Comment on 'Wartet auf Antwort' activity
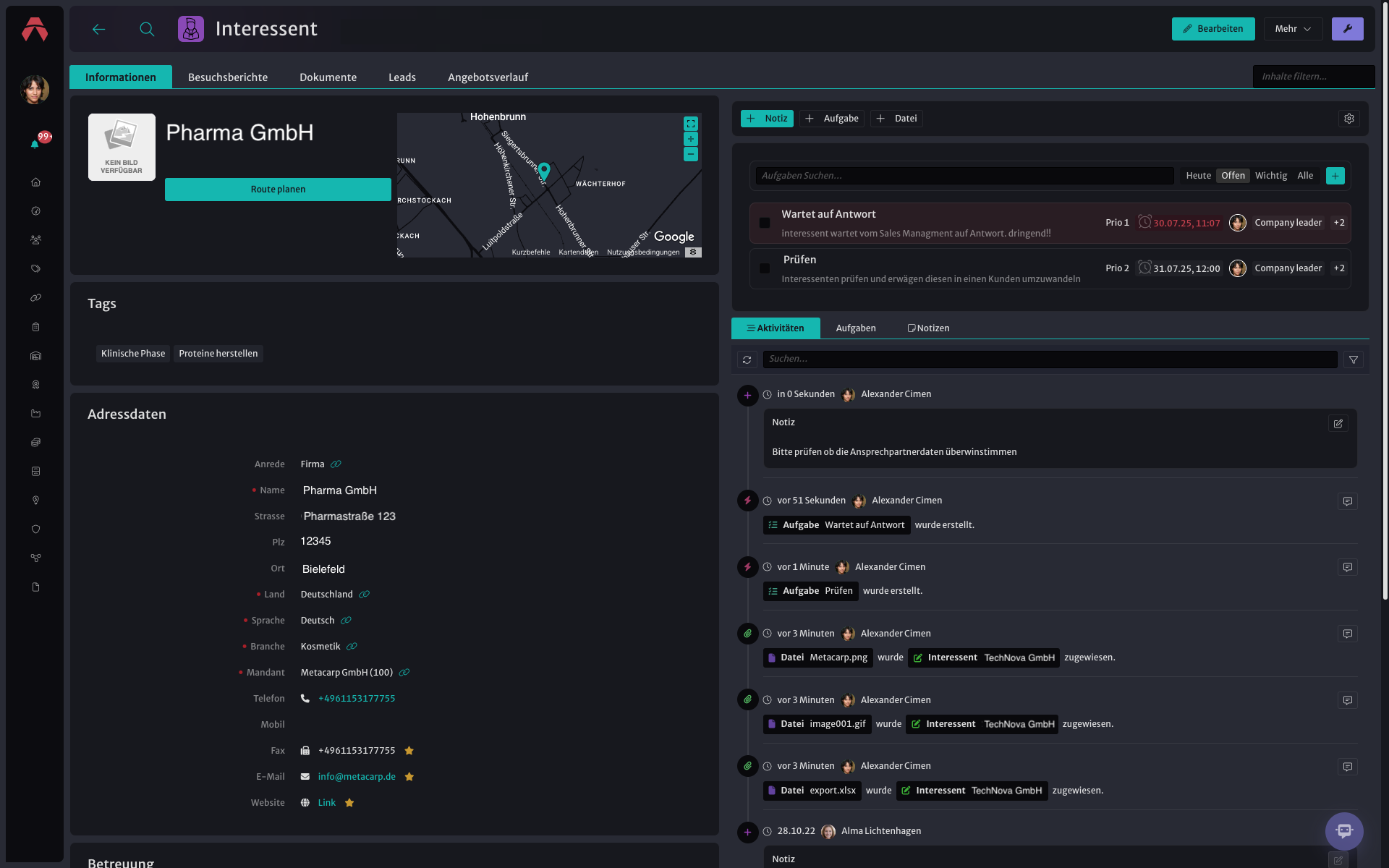This screenshot has height=868, width=1389. click(x=1347, y=501)
